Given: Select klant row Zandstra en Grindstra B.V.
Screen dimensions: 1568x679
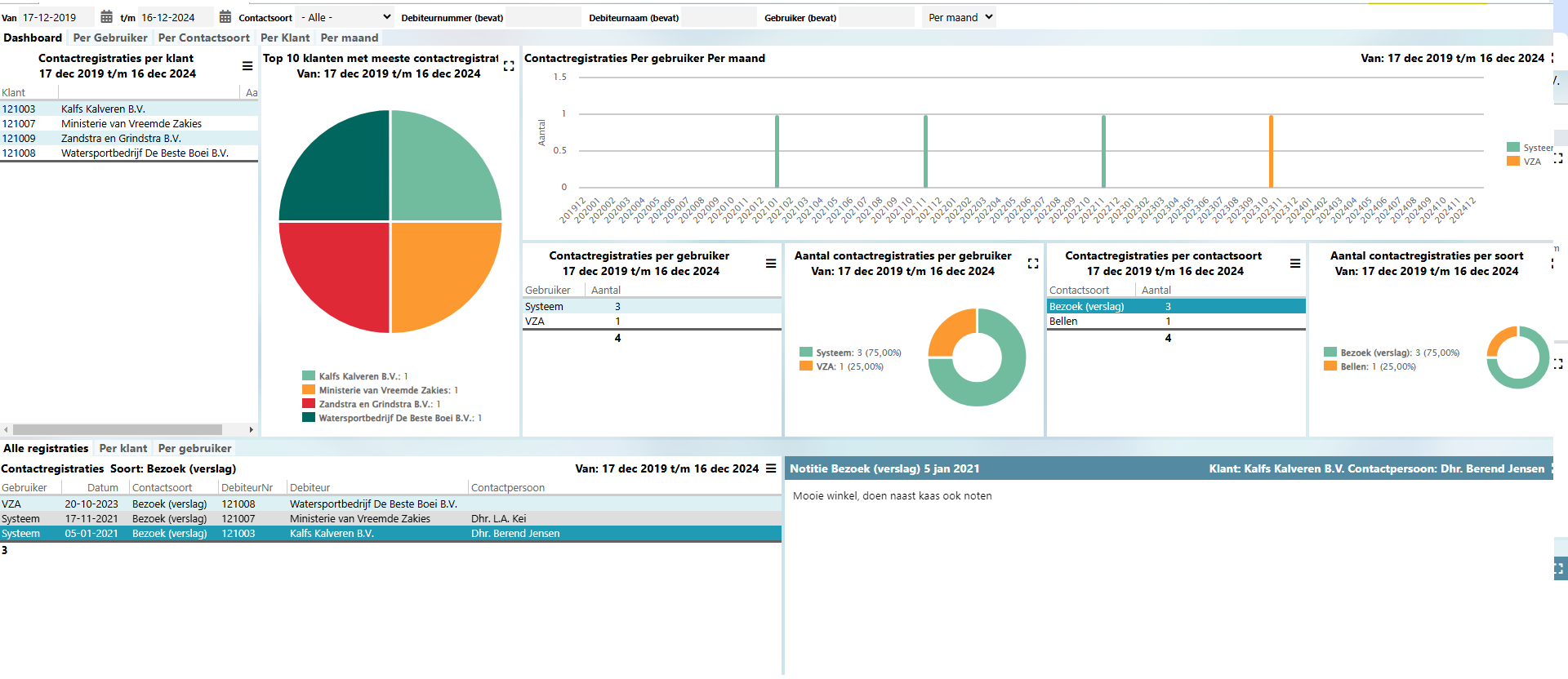Looking at the screenshot, I should click(129, 138).
